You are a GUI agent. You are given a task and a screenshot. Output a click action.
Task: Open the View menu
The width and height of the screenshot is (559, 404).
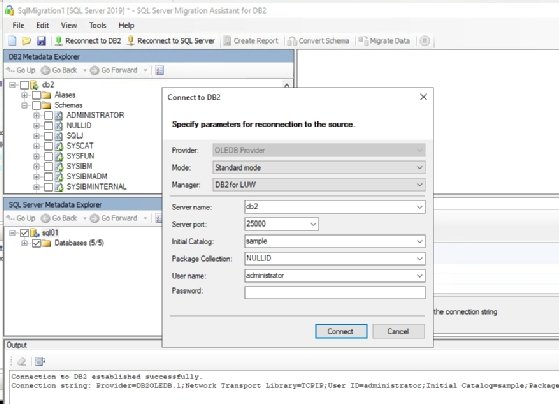pos(69,25)
